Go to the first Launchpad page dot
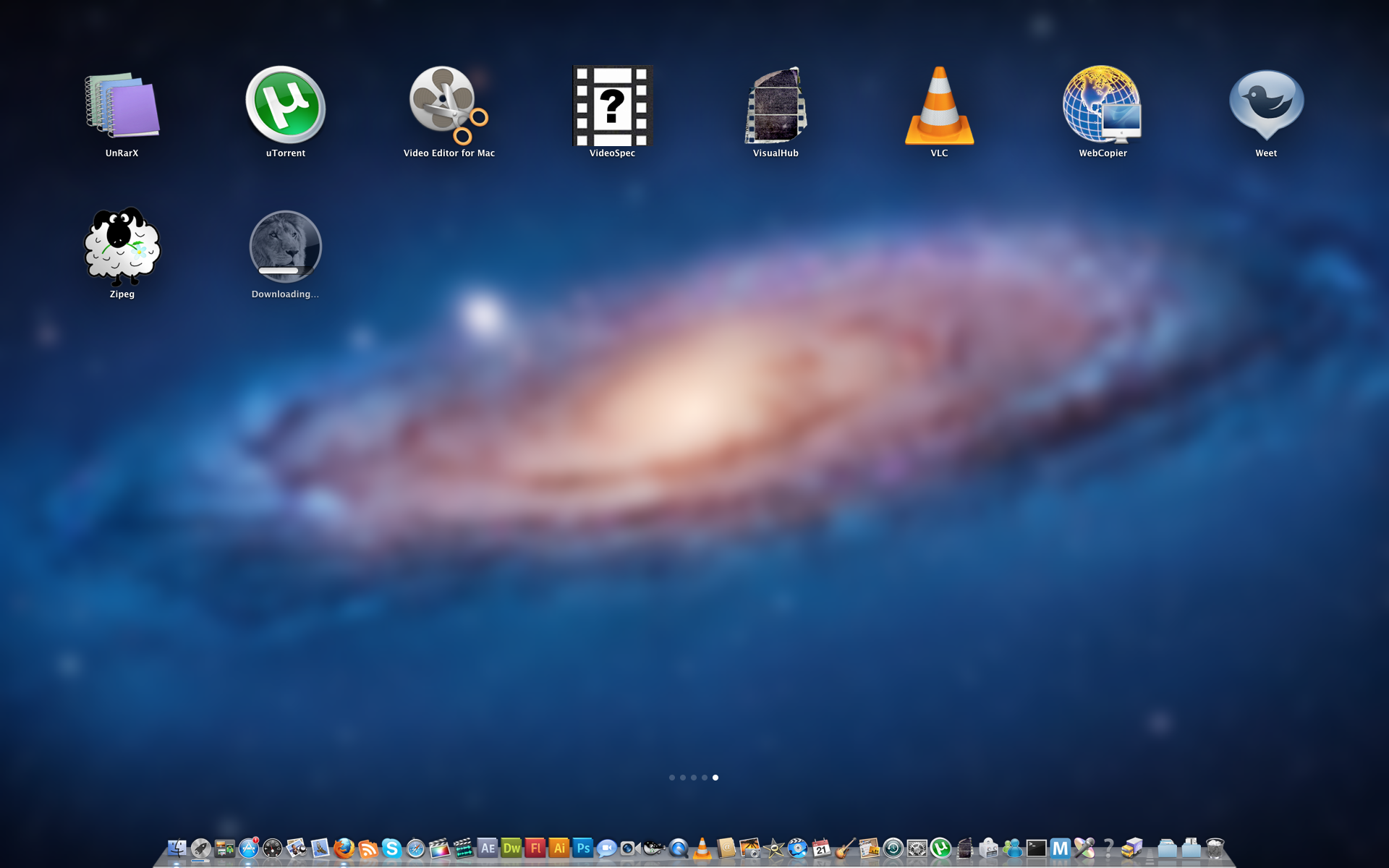1389x868 pixels. tap(672, 778)
